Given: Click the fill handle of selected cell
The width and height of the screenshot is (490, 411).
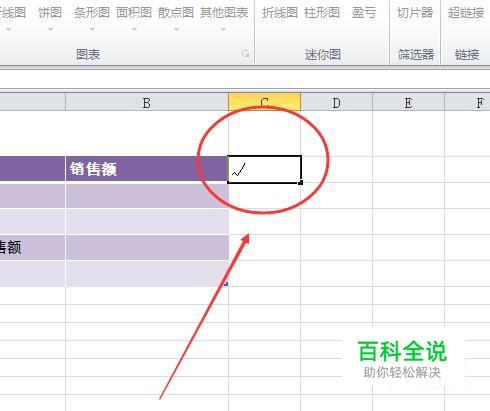Looking at the screenshot, I should (x=301, y=183).
